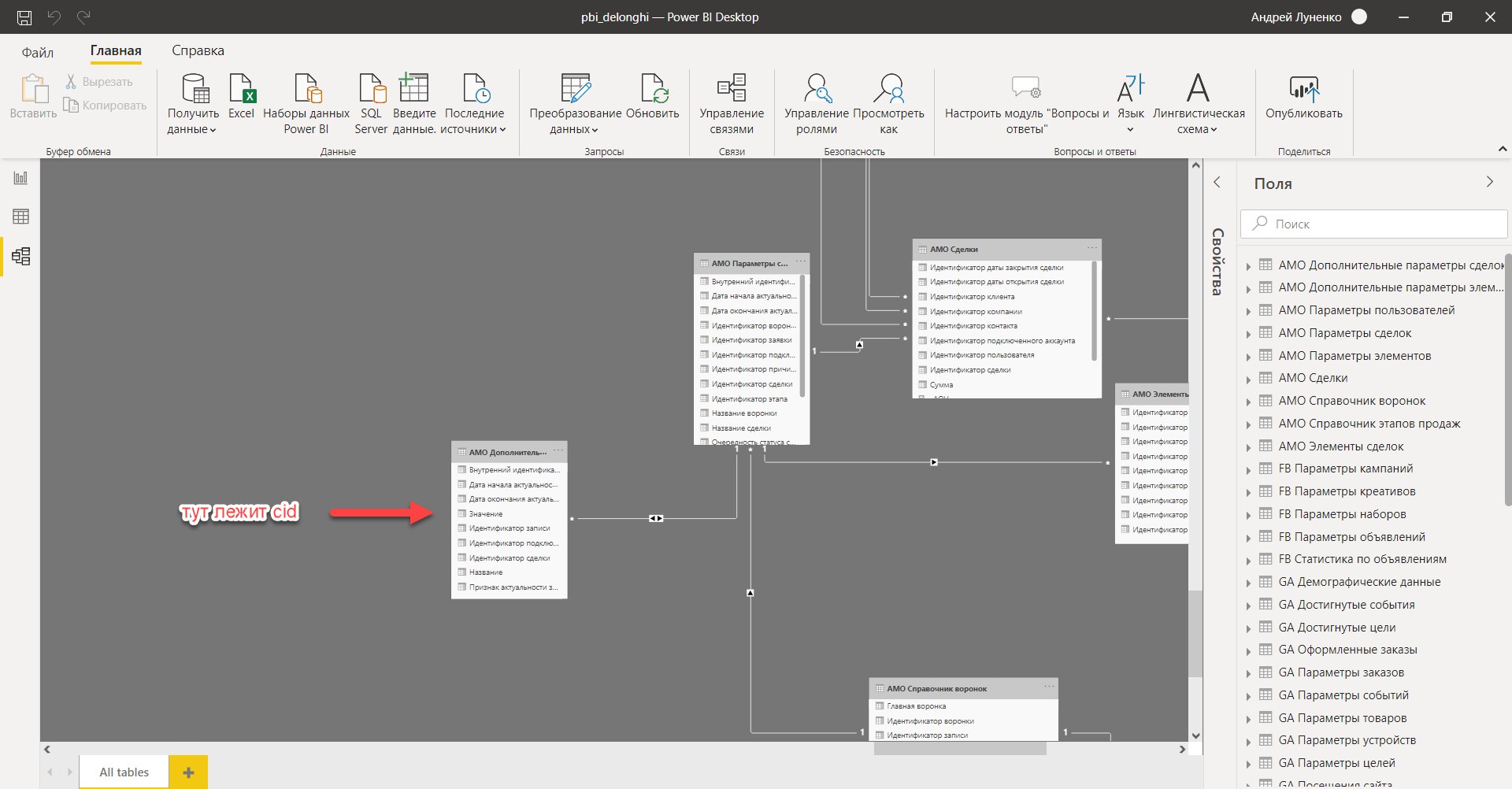The width and height of the screenshot is (1512, 789).
Task: Select GA Достигнутые цели table
Action: click(x=1337, y=628)
